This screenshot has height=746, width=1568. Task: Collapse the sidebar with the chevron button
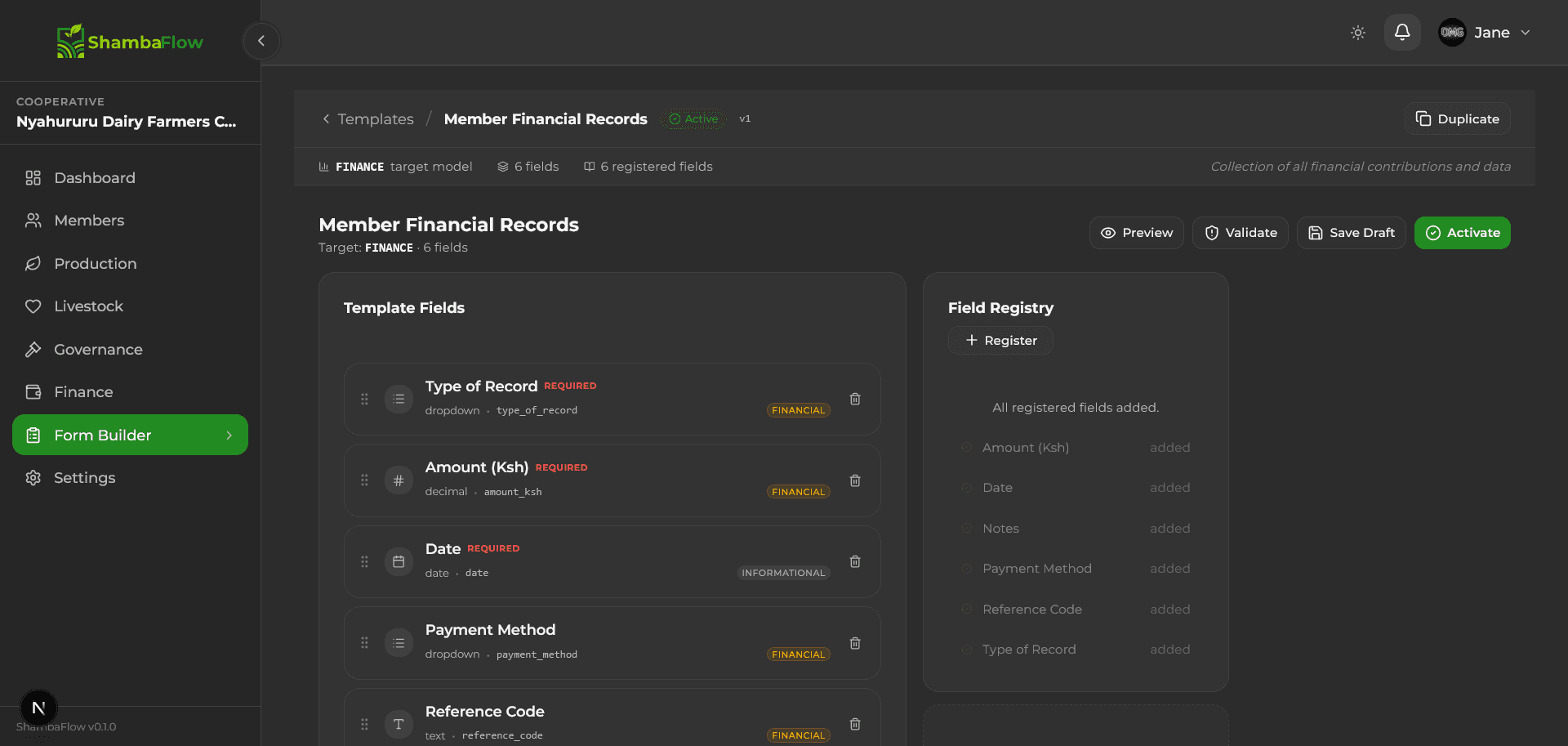261,41
